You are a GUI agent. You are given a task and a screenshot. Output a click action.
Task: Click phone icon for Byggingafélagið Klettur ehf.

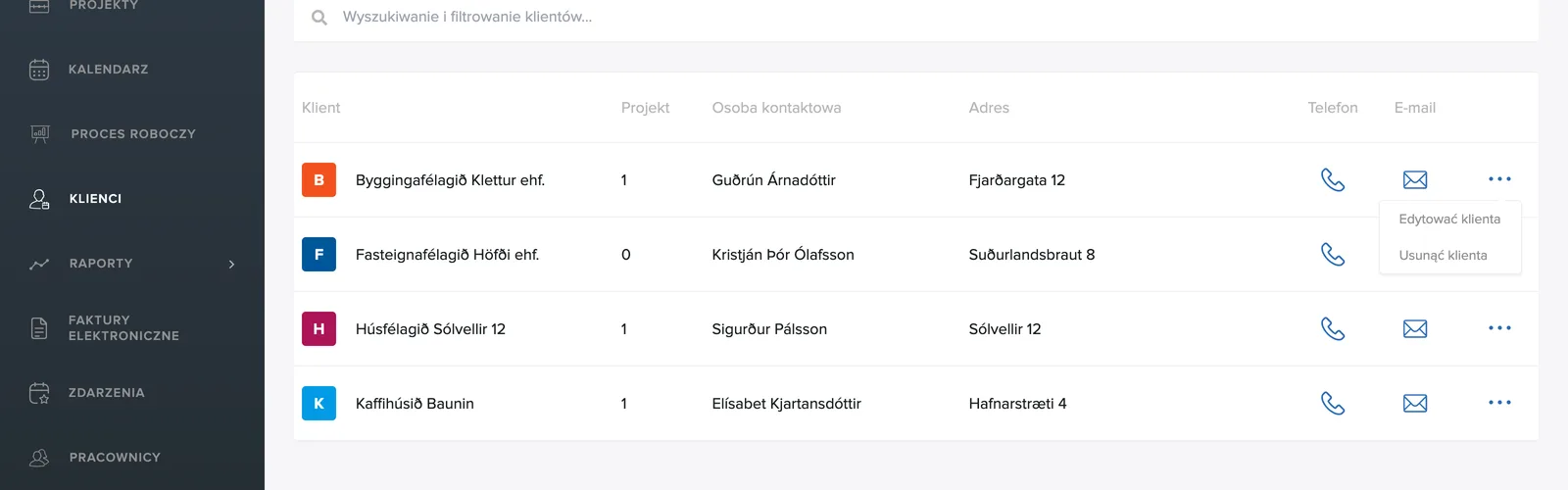[1333, 179]
